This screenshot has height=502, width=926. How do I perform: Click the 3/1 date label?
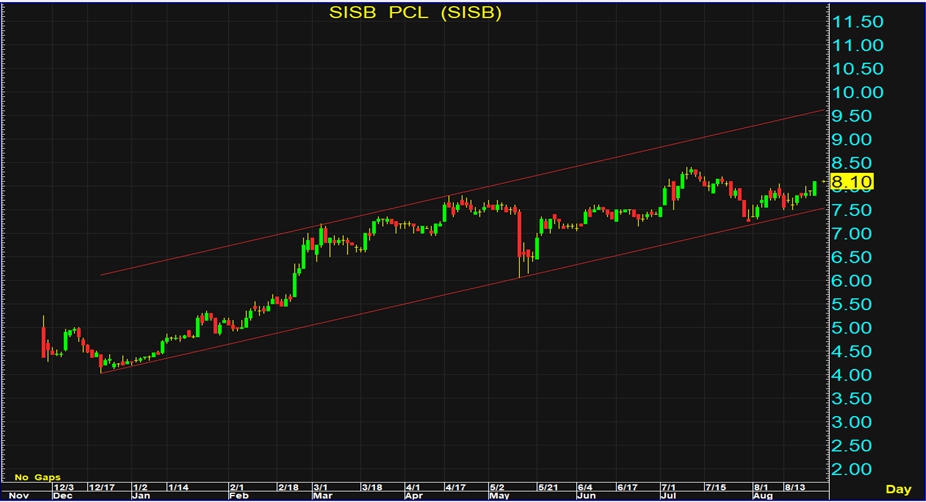point(321,487)
